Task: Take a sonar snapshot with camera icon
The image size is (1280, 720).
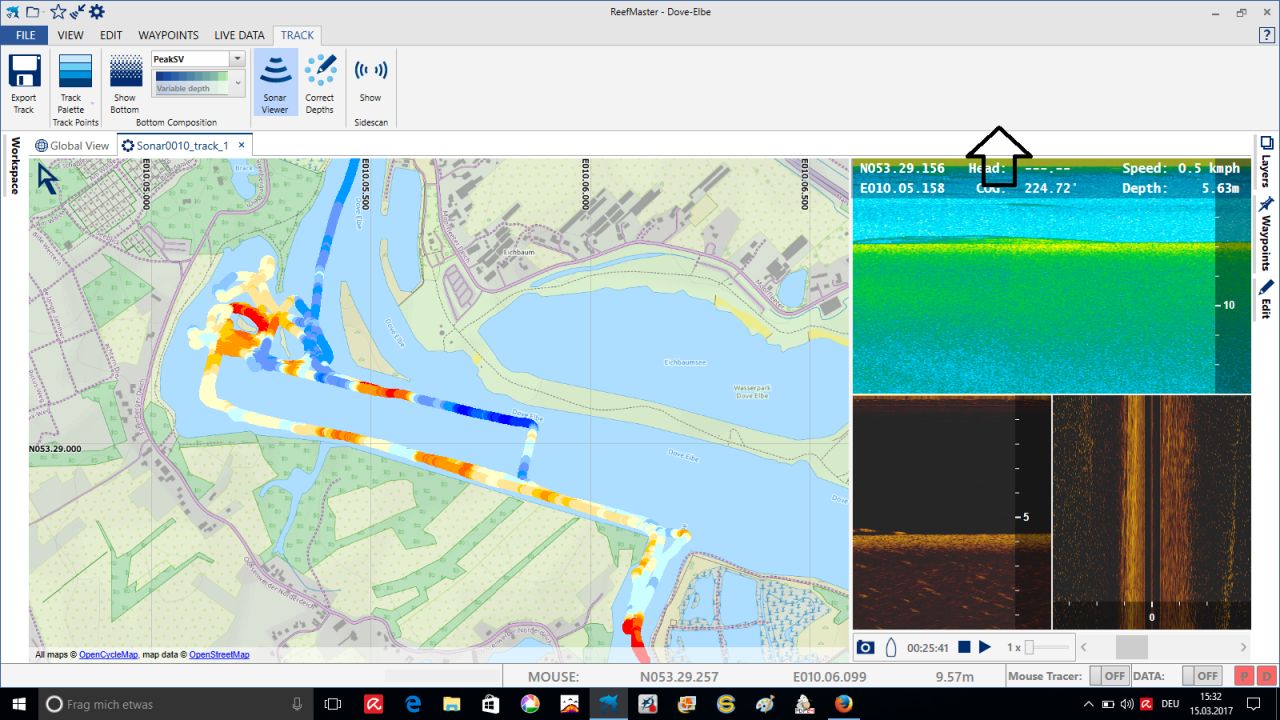Action: 865,647
